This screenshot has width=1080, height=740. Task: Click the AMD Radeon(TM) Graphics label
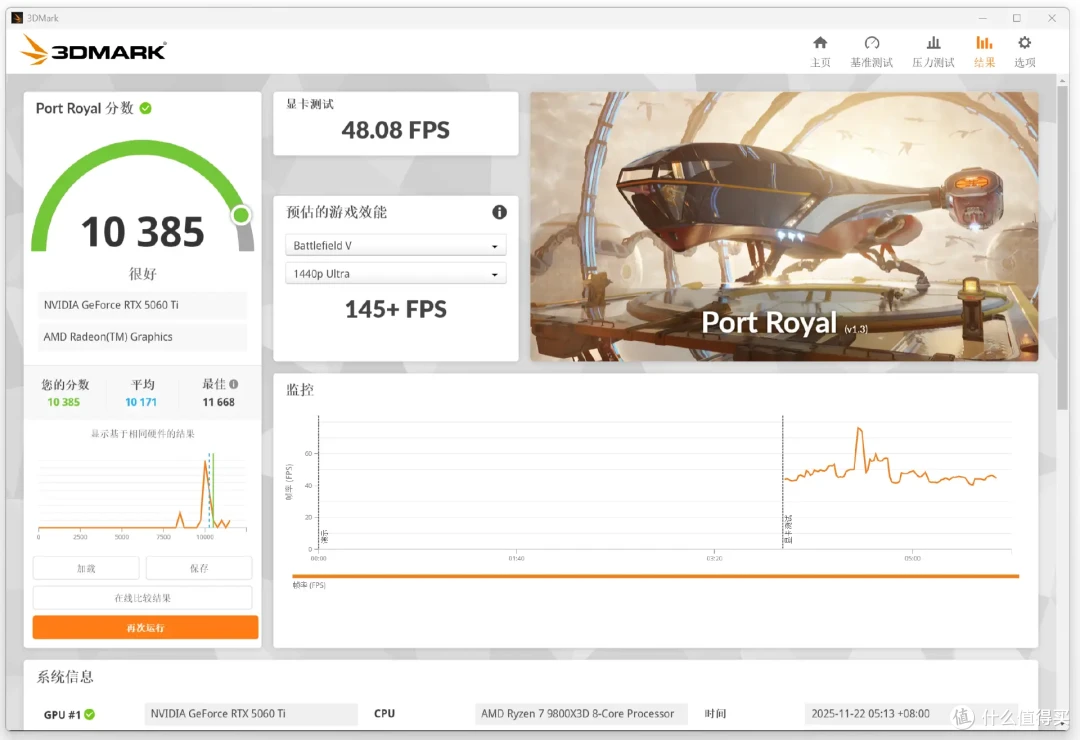coord(143,337)
